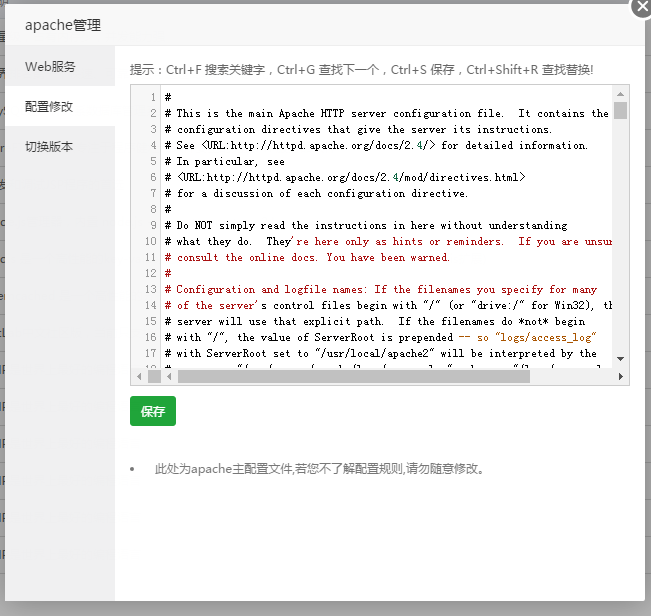This screenshot has height=616, width=651.
Task: Click the horizontal scroll left arrow beside the thumb
Action: coord(169,376)
